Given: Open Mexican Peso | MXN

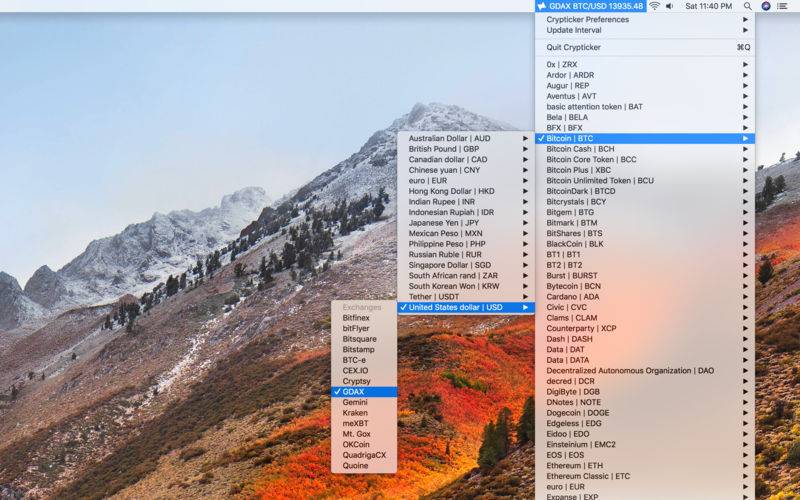Looking at the screenshot, I should [x=466, y=233].
